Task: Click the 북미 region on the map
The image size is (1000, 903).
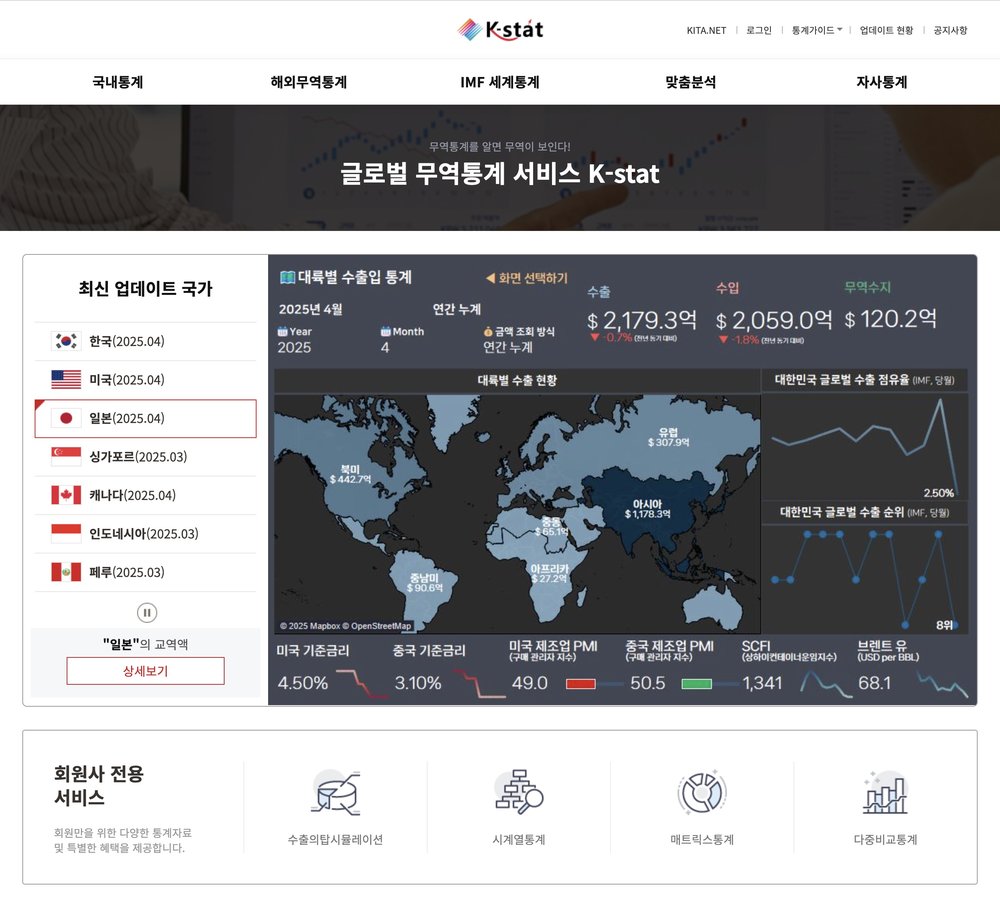Action: [x=350, y=474]
